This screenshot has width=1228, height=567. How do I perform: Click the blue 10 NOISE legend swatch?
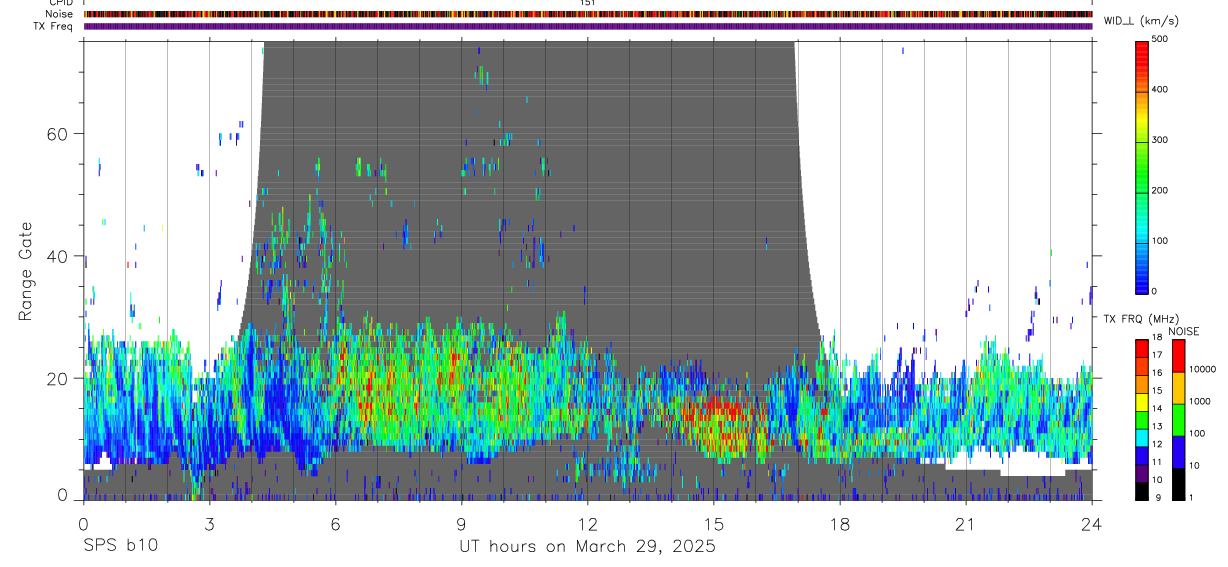(x=1178, y=452)
